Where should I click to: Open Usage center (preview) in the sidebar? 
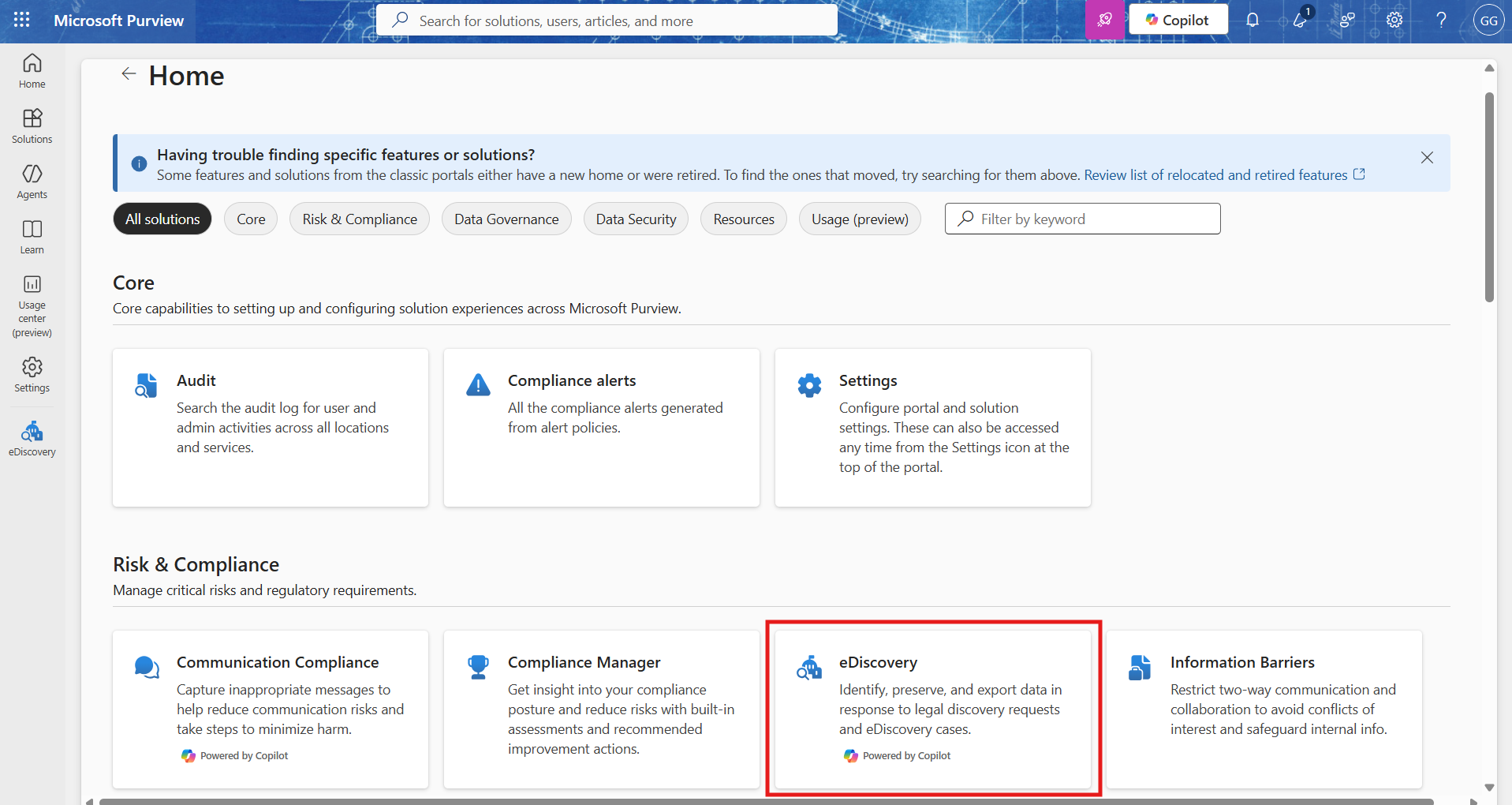pyautogui.click(x=32, y=306)
